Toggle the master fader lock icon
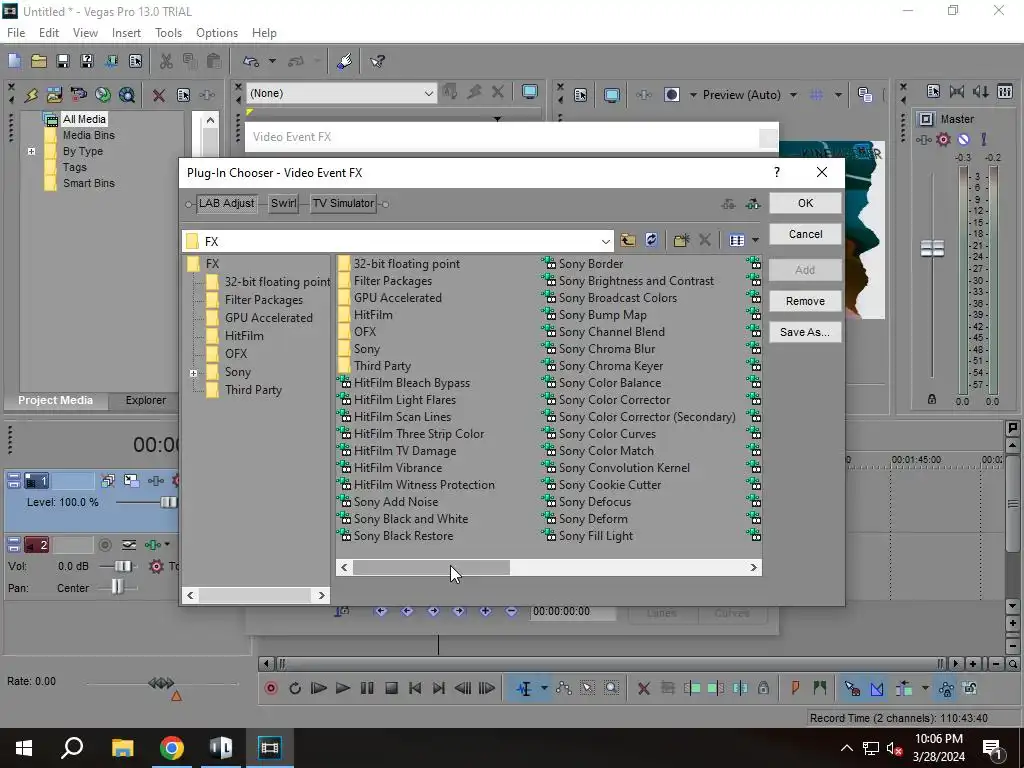1024x768 pixels. (x=932, y=399)
